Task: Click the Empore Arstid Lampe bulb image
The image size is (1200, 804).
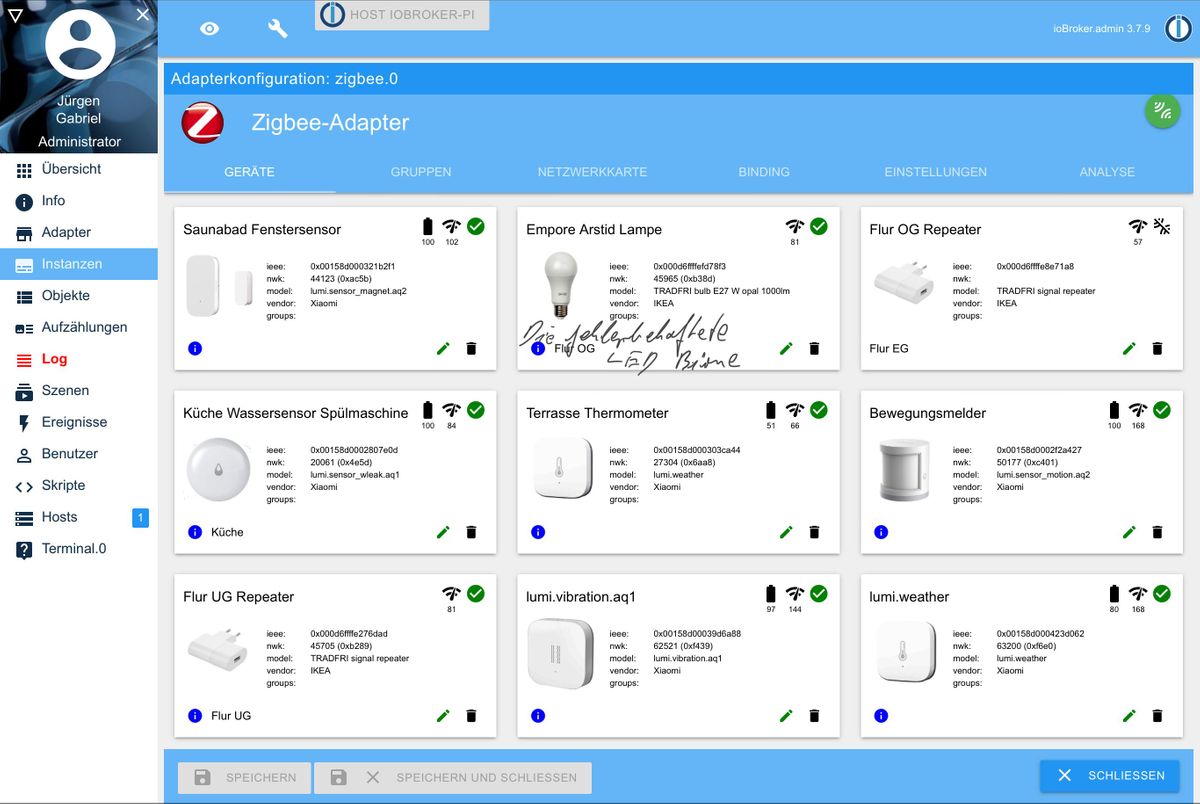Action: 560,285
